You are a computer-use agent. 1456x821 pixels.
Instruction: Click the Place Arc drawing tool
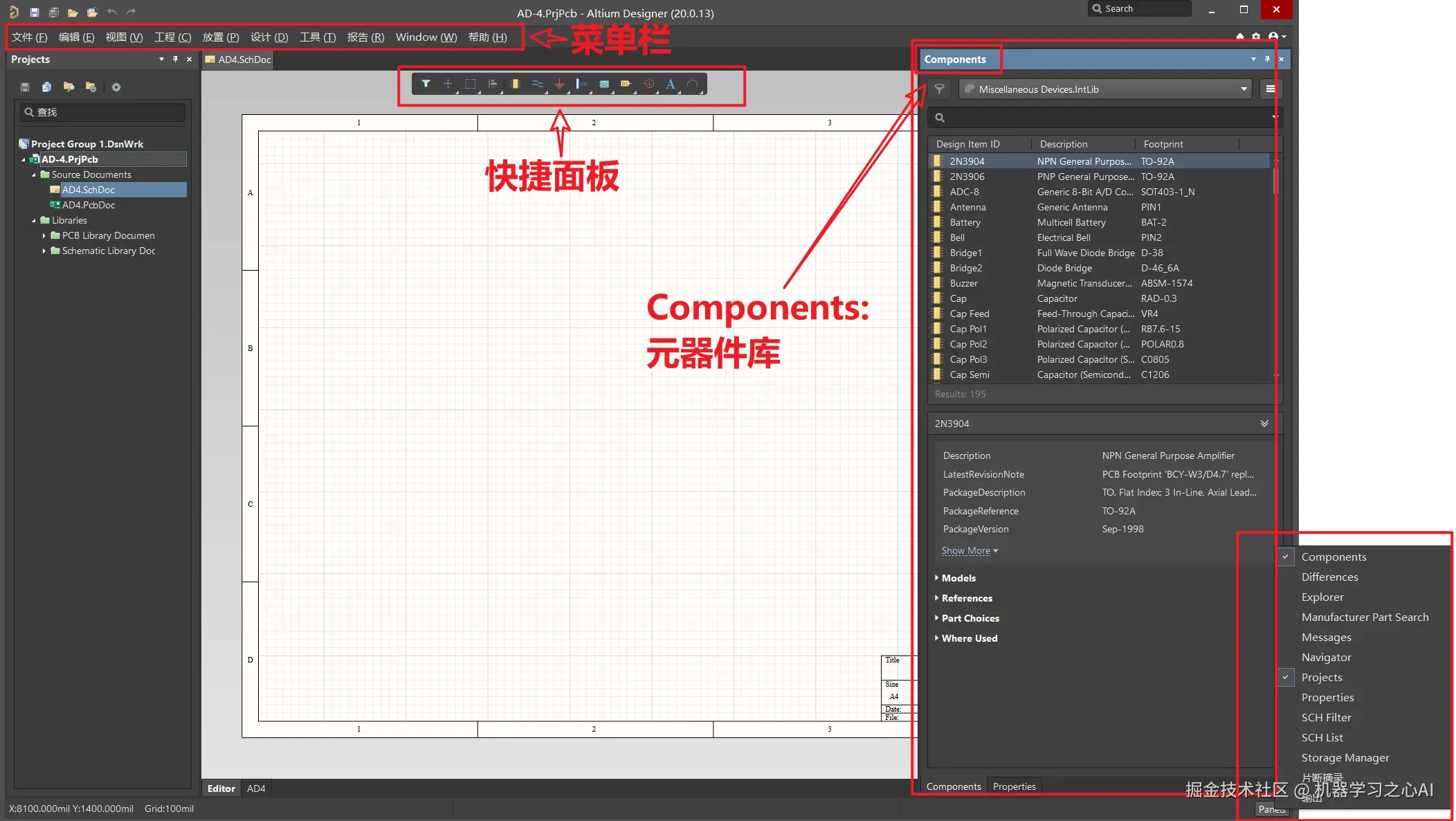pyautogui.click(x=692, y=84)
